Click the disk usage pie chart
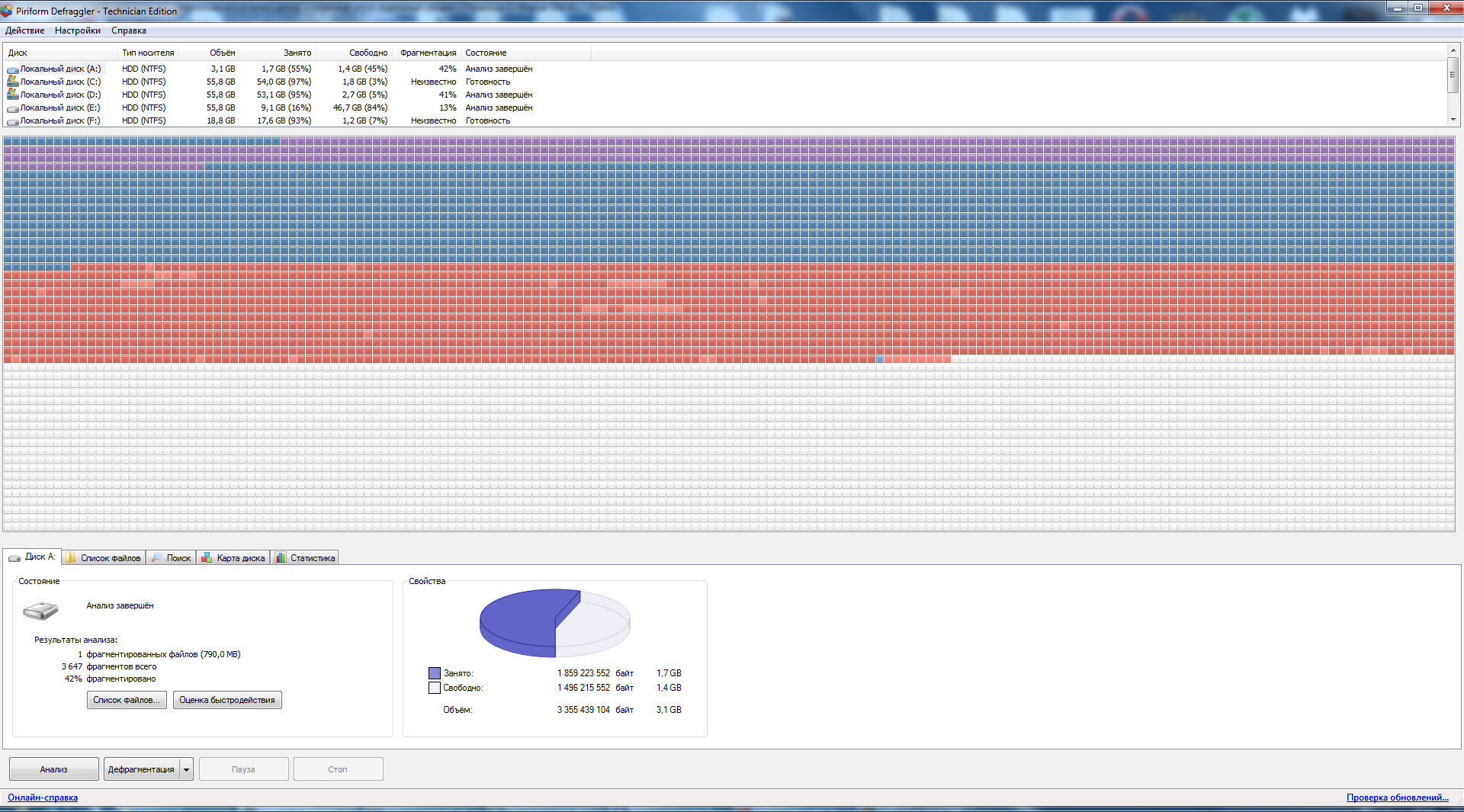 tap(554, 622)
